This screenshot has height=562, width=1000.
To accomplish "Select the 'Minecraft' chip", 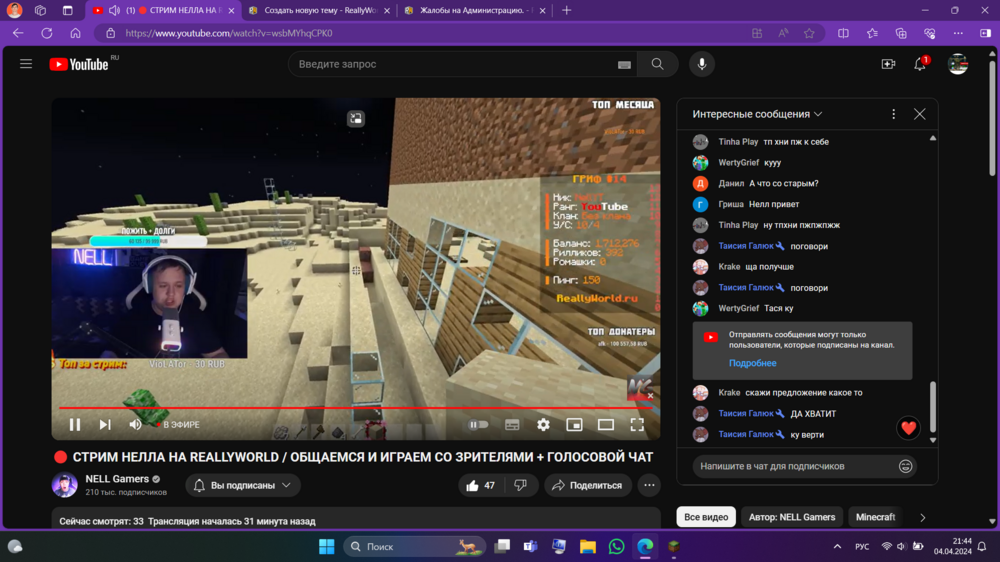I will [x=876, y=517].
